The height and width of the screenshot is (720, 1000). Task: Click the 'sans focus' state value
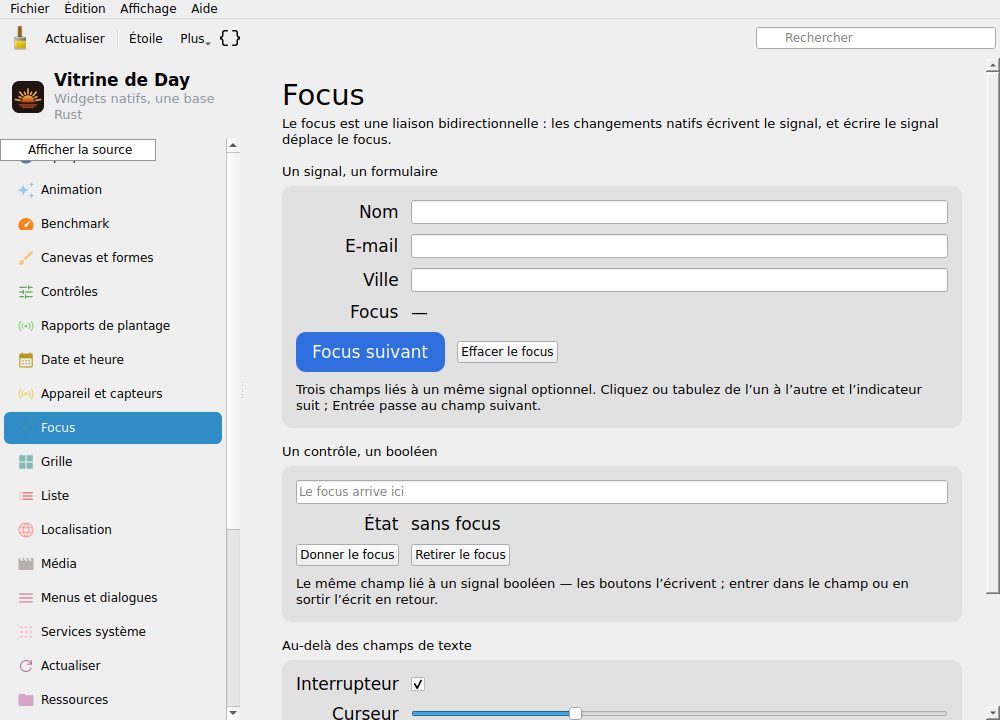coord(455,524)
